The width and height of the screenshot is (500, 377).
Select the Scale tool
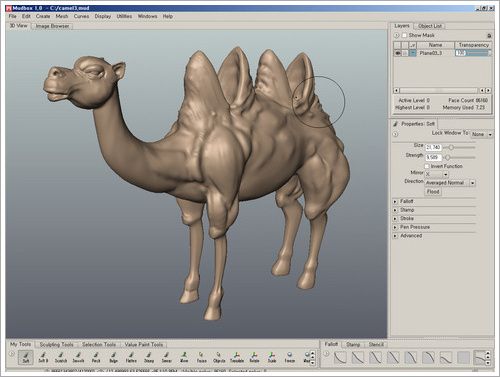pos(272,357)
